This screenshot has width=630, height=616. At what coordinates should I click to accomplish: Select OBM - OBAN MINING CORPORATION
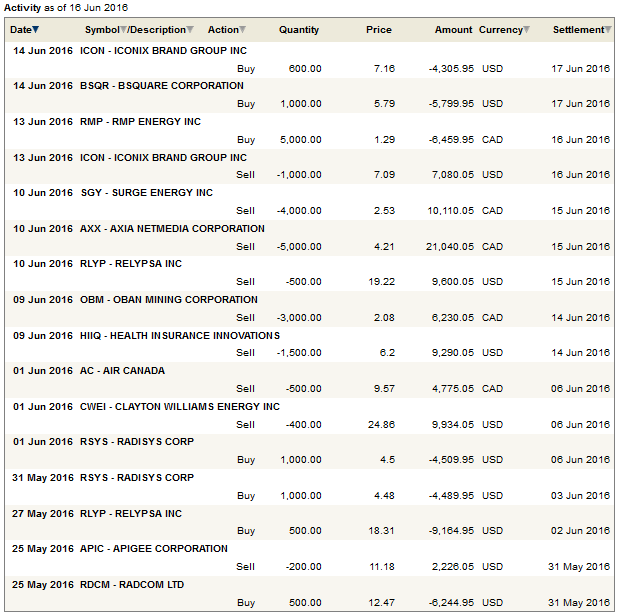[168, 300]
